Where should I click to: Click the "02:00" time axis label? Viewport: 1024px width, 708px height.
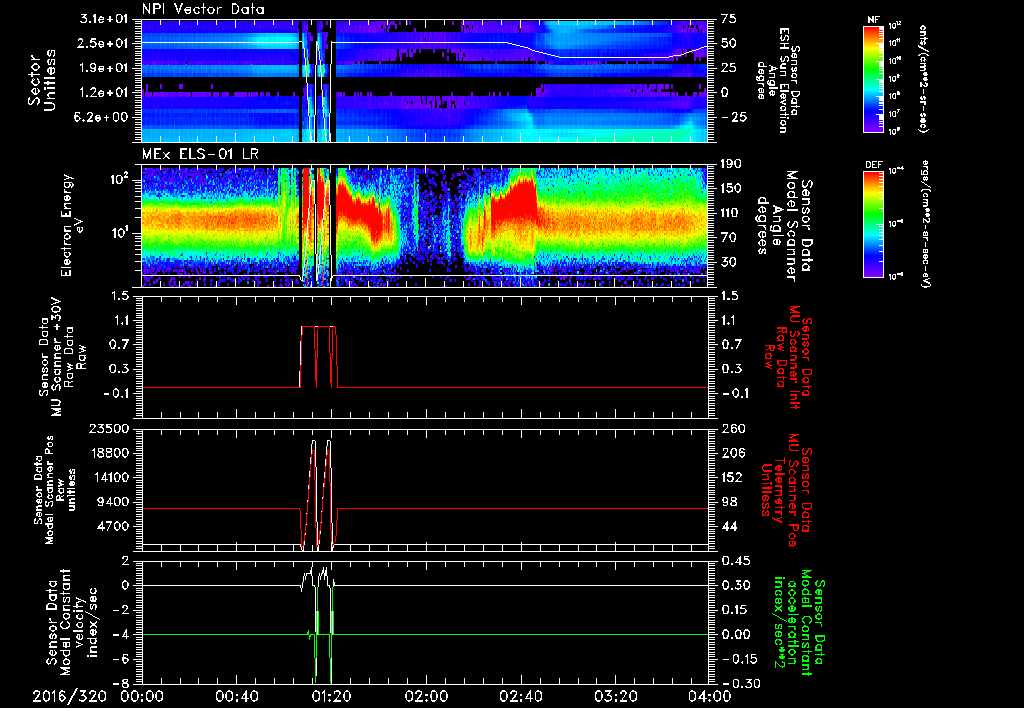click(x=426, y=697)
